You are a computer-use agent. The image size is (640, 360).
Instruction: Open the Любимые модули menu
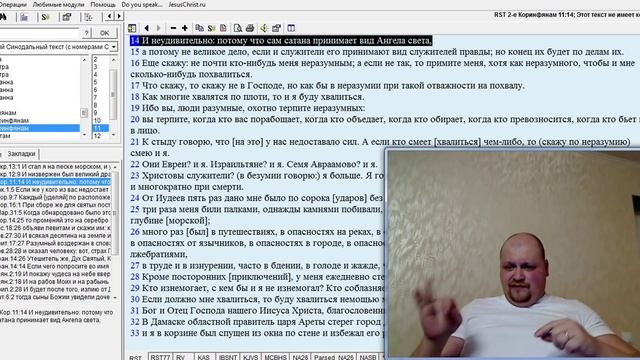point(58,5)
